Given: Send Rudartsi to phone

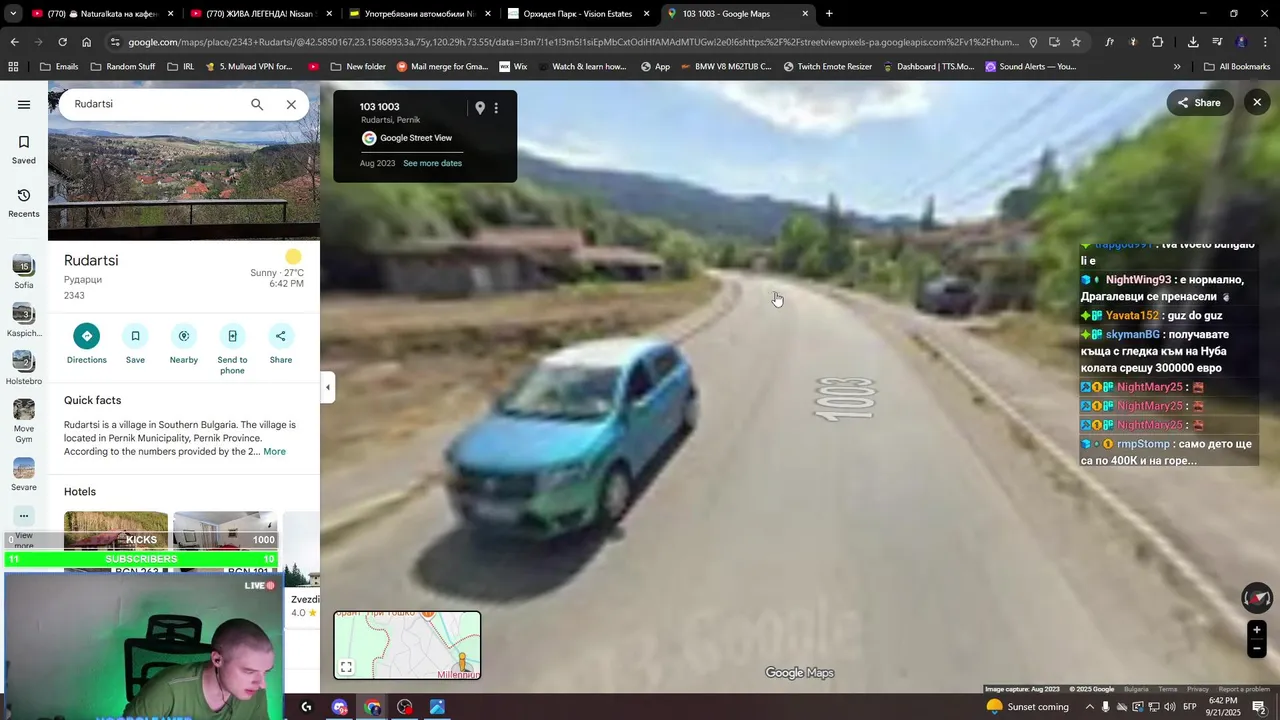Looking at the screenshot, I should [232, 336].
